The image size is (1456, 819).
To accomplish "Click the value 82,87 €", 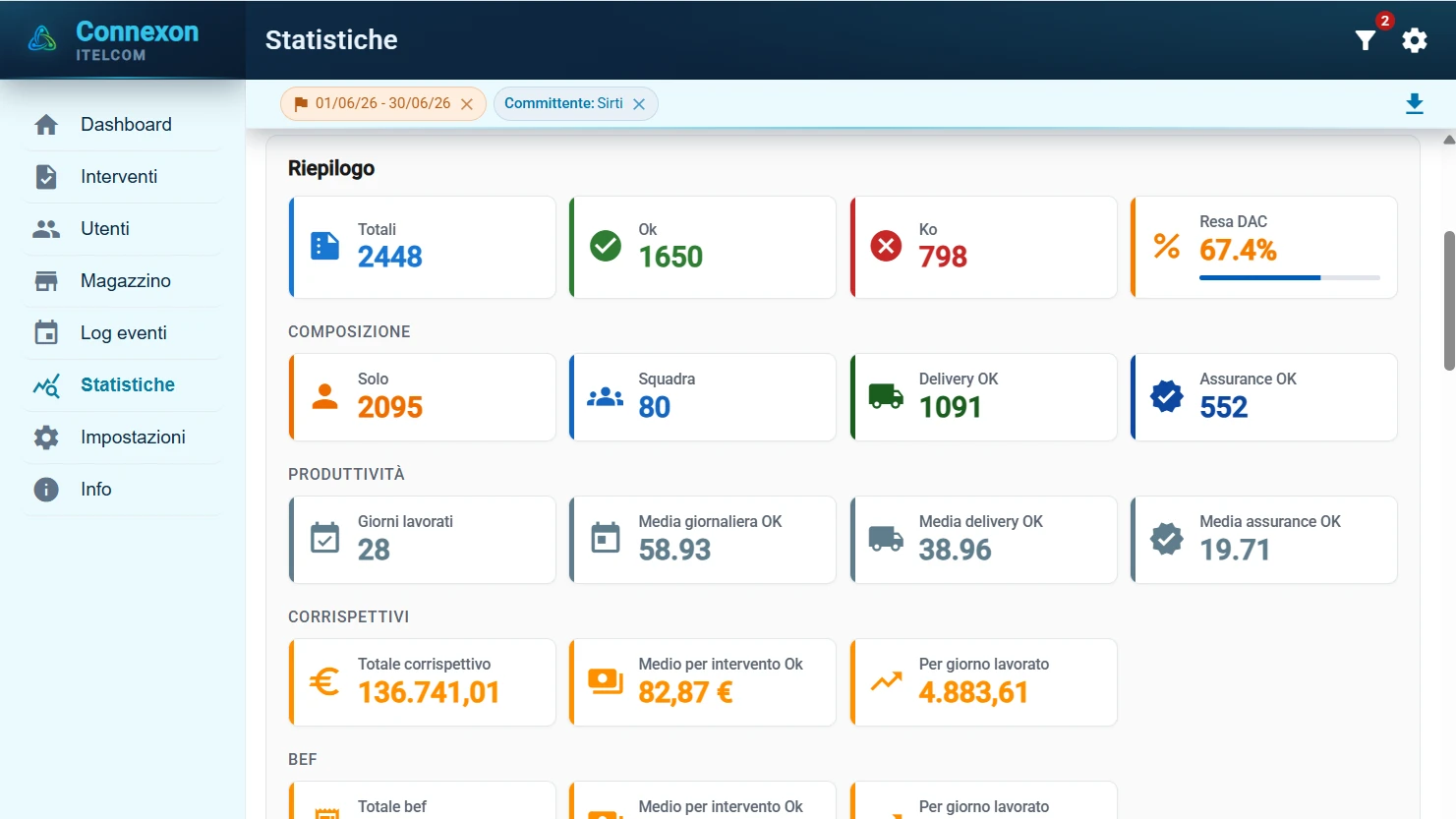I will point(686,692).
